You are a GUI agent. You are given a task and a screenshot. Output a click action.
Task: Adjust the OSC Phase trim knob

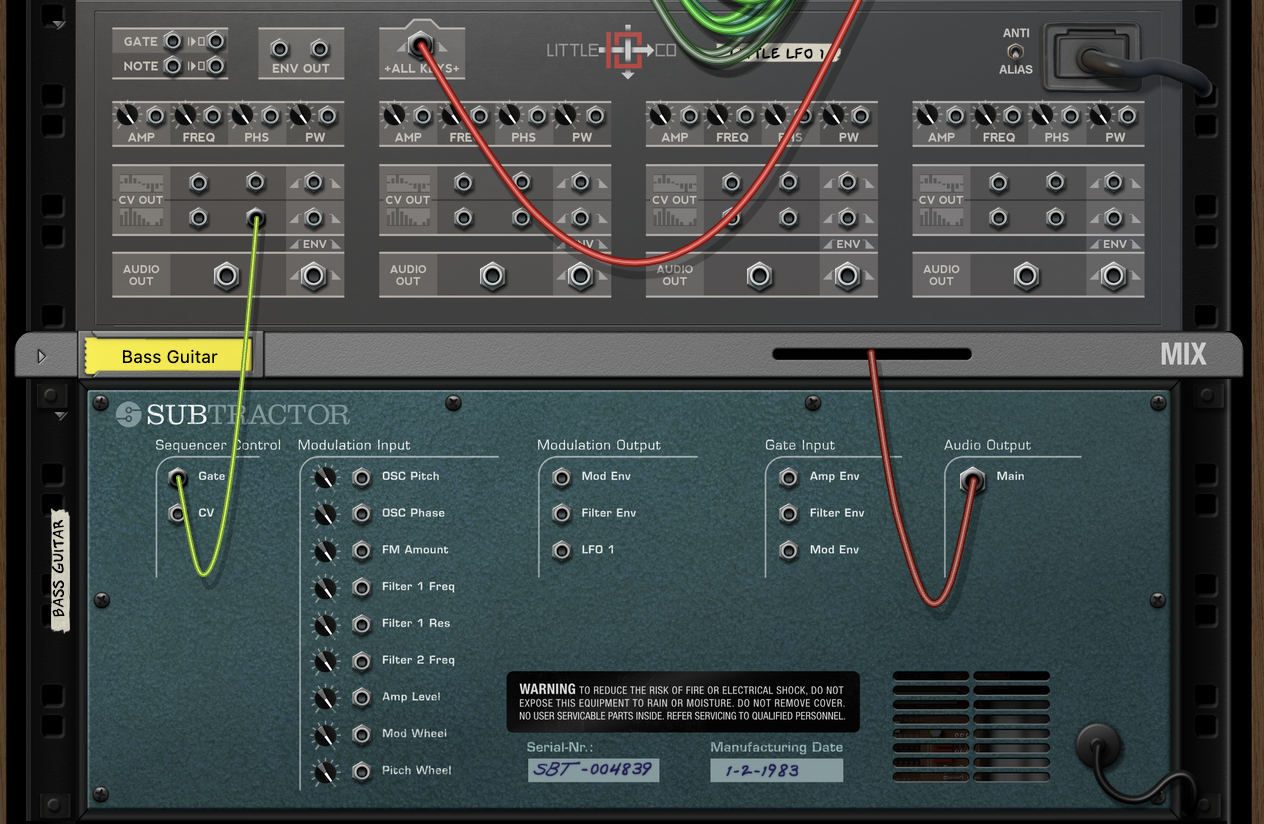(326, 515)
